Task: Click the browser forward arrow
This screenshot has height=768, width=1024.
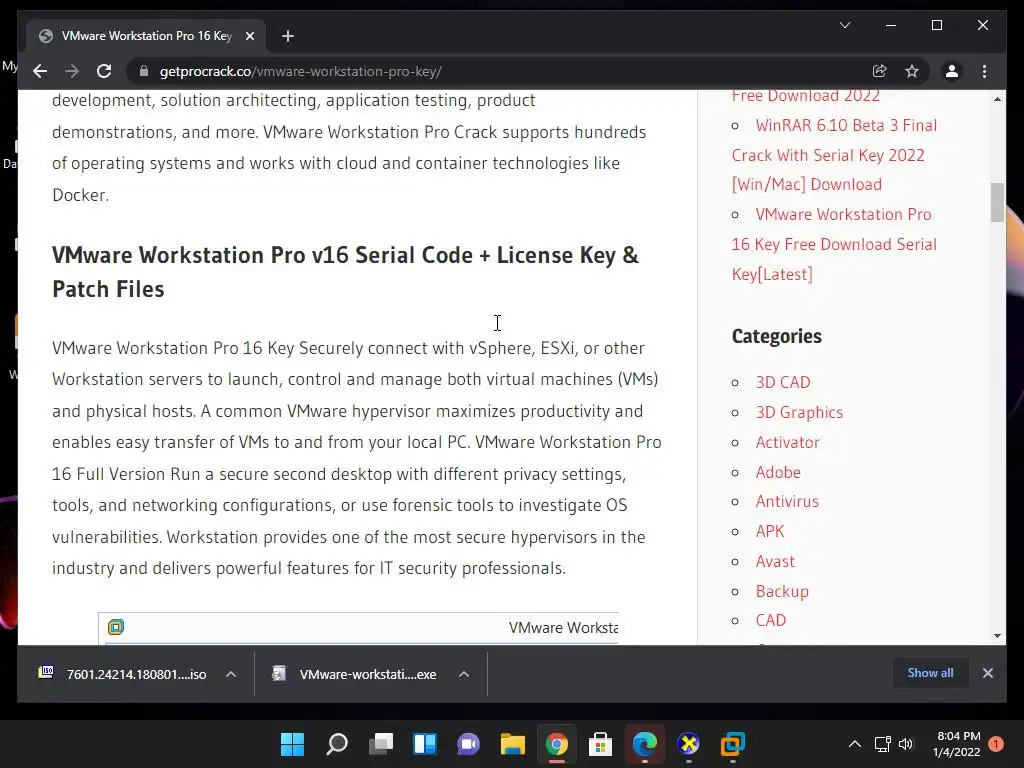Action: click(x=72, y=71)
